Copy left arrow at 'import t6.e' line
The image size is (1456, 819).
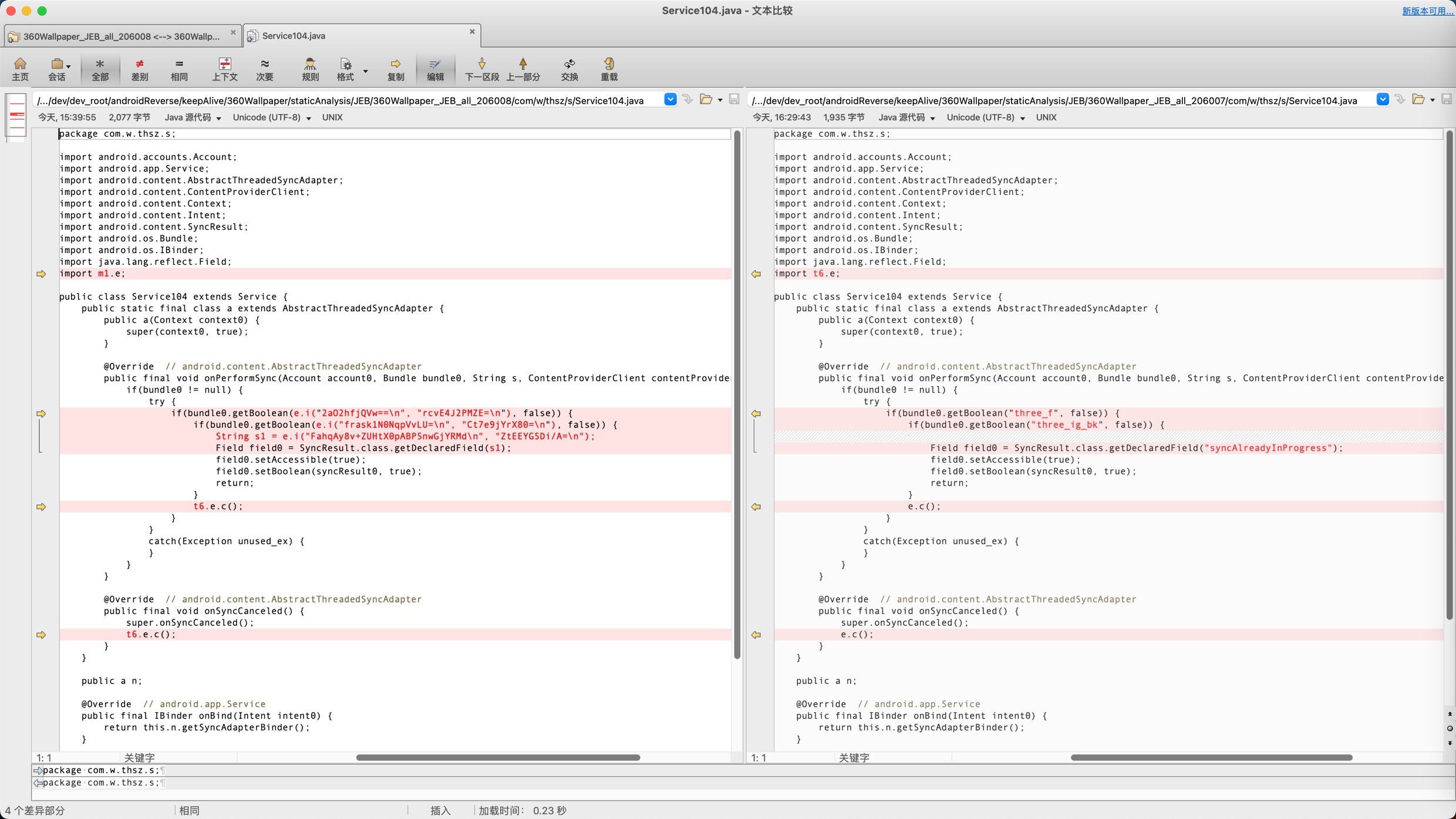756,274
